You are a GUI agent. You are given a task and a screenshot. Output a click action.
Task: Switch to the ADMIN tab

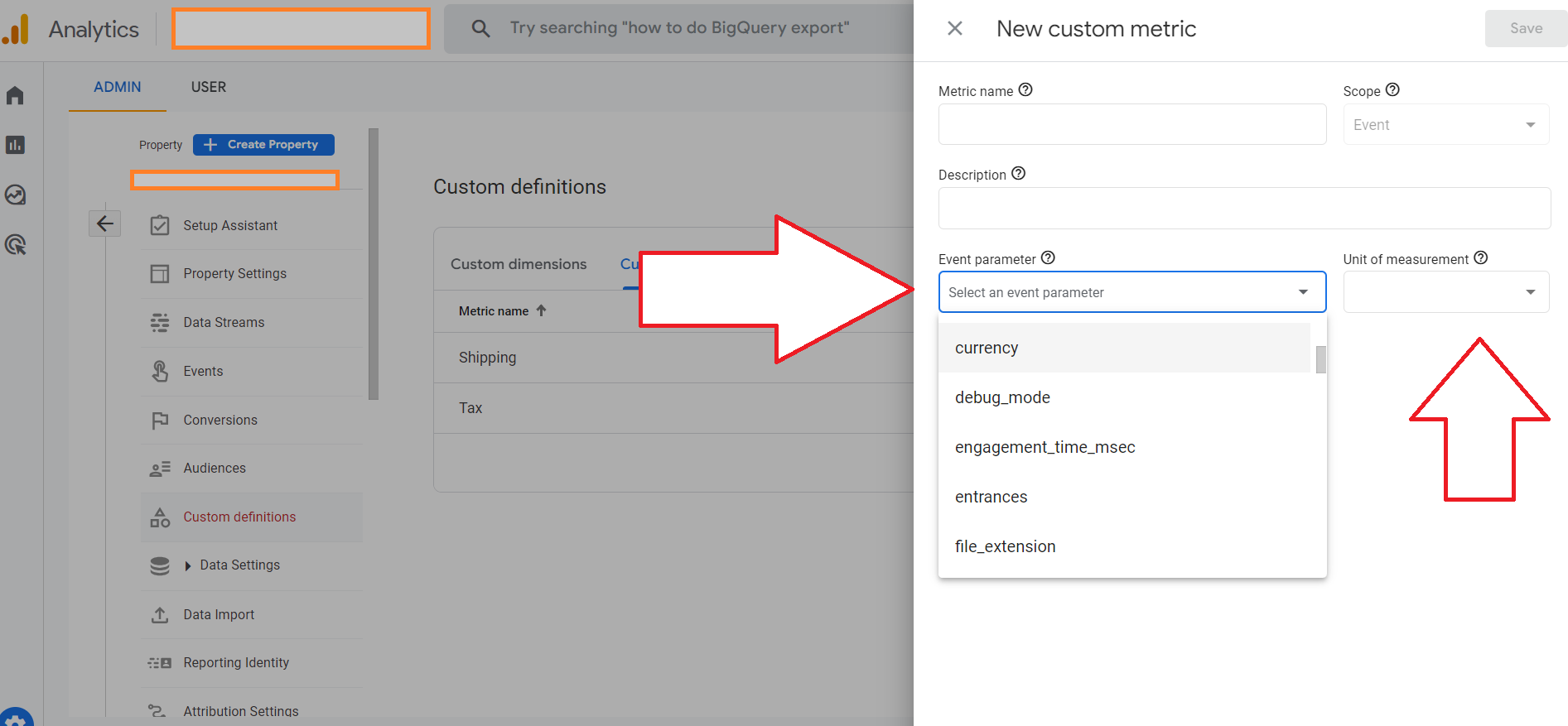click(x=118, y=87)
